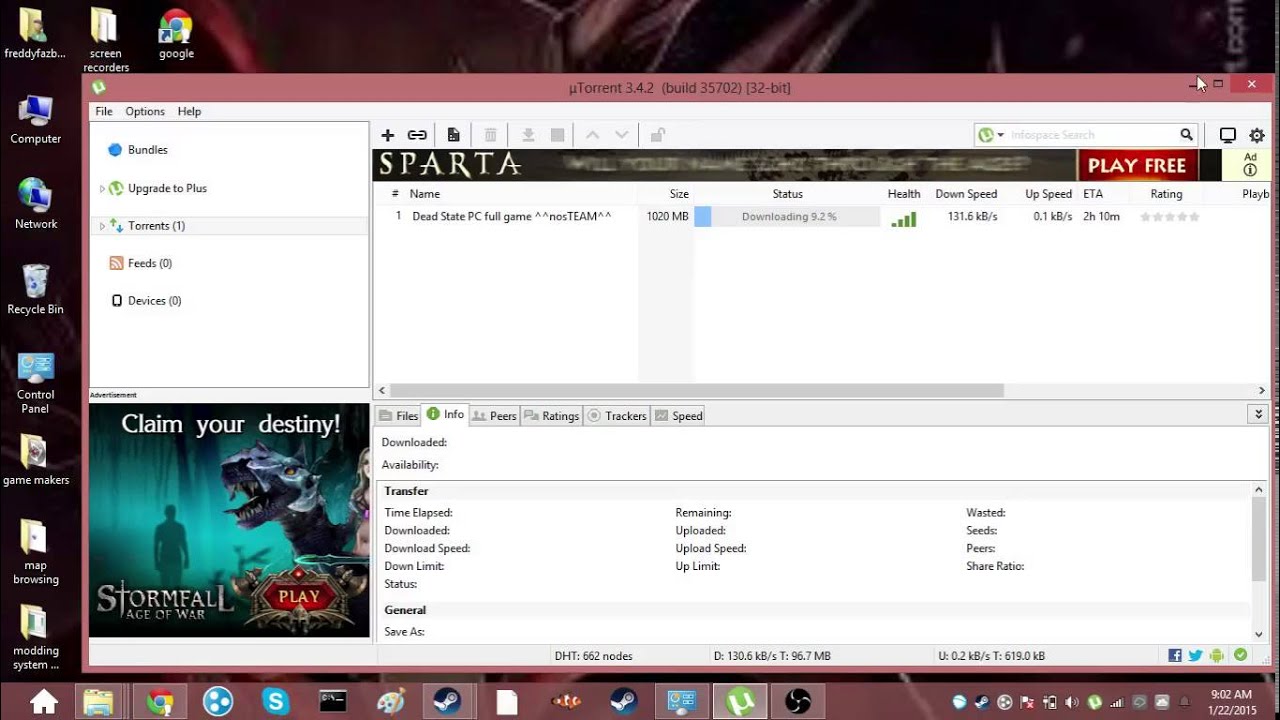This screenshot has width=1280, height=720.
Task: Click the unlock bundle padlock icon
Action: 657,135
